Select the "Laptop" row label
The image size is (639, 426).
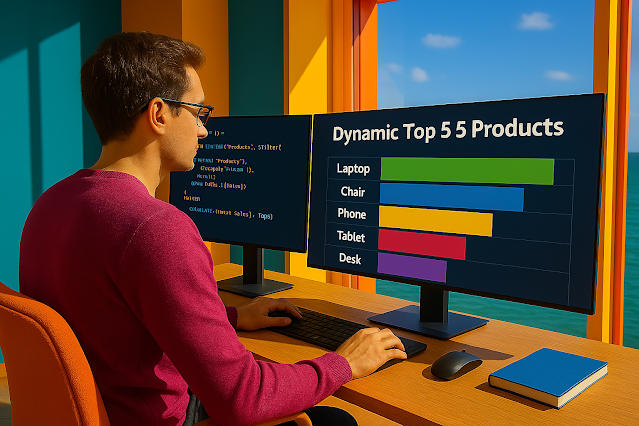tap(353, 169)
